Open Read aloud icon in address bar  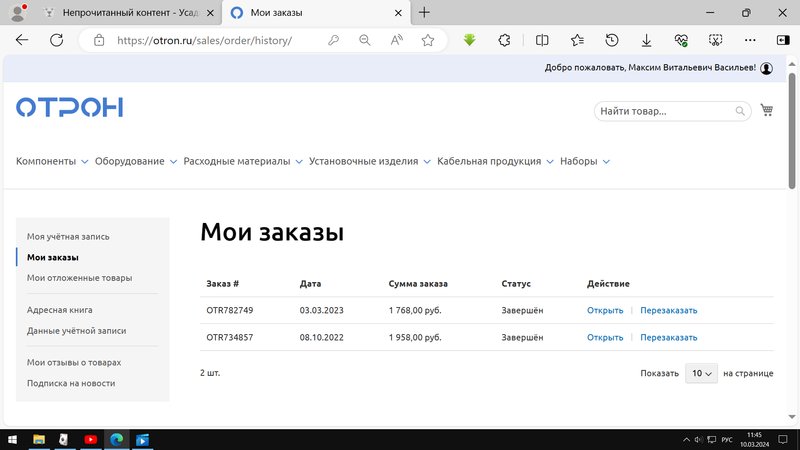click(396, 40)
